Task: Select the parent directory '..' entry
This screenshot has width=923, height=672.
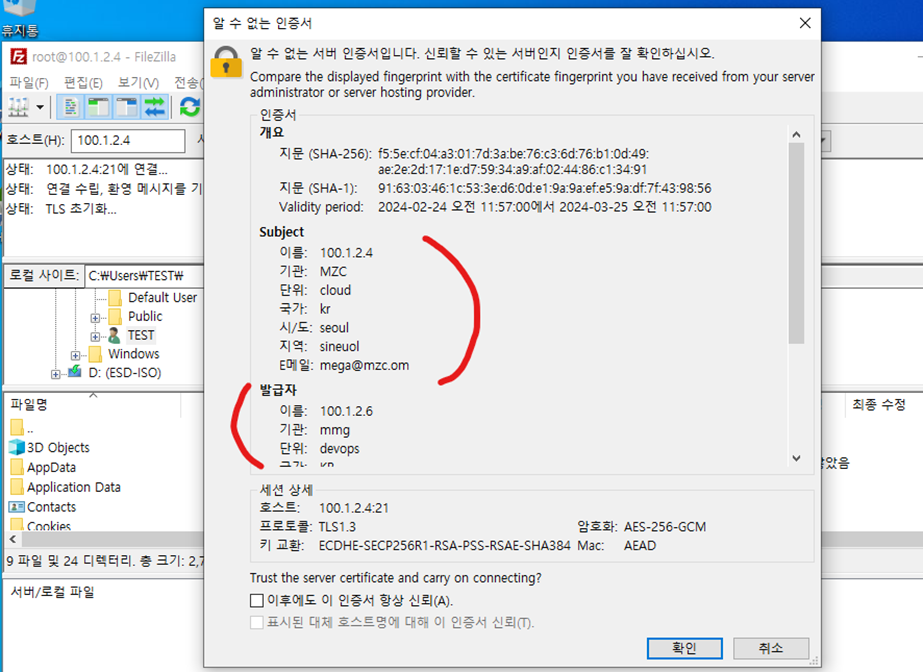Action: click(30, 428)
